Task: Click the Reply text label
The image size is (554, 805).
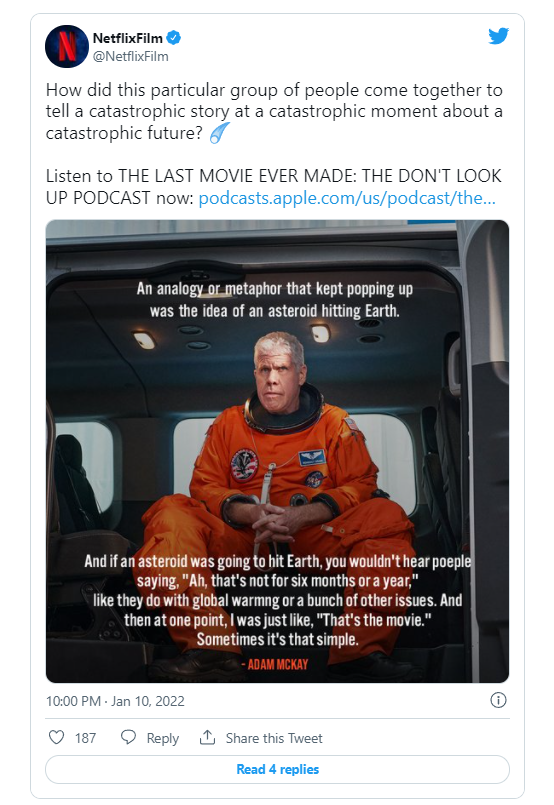Action: [163, 738]
